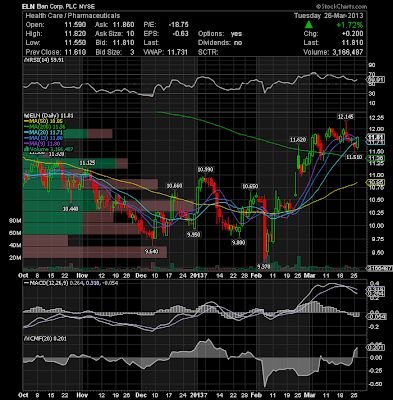Click the RSI(14) indicator label

point(44,60)
